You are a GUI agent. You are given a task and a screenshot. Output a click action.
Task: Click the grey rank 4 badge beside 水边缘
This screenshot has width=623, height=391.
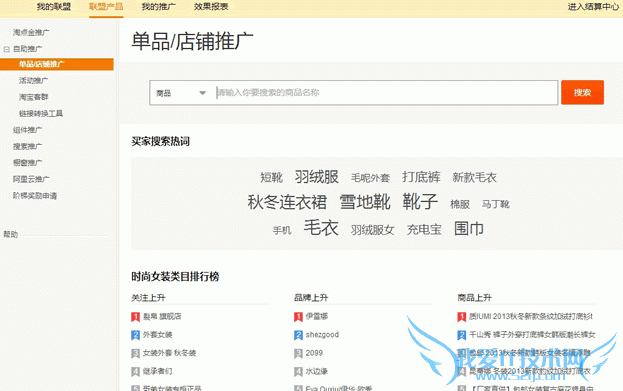[298, 372]
